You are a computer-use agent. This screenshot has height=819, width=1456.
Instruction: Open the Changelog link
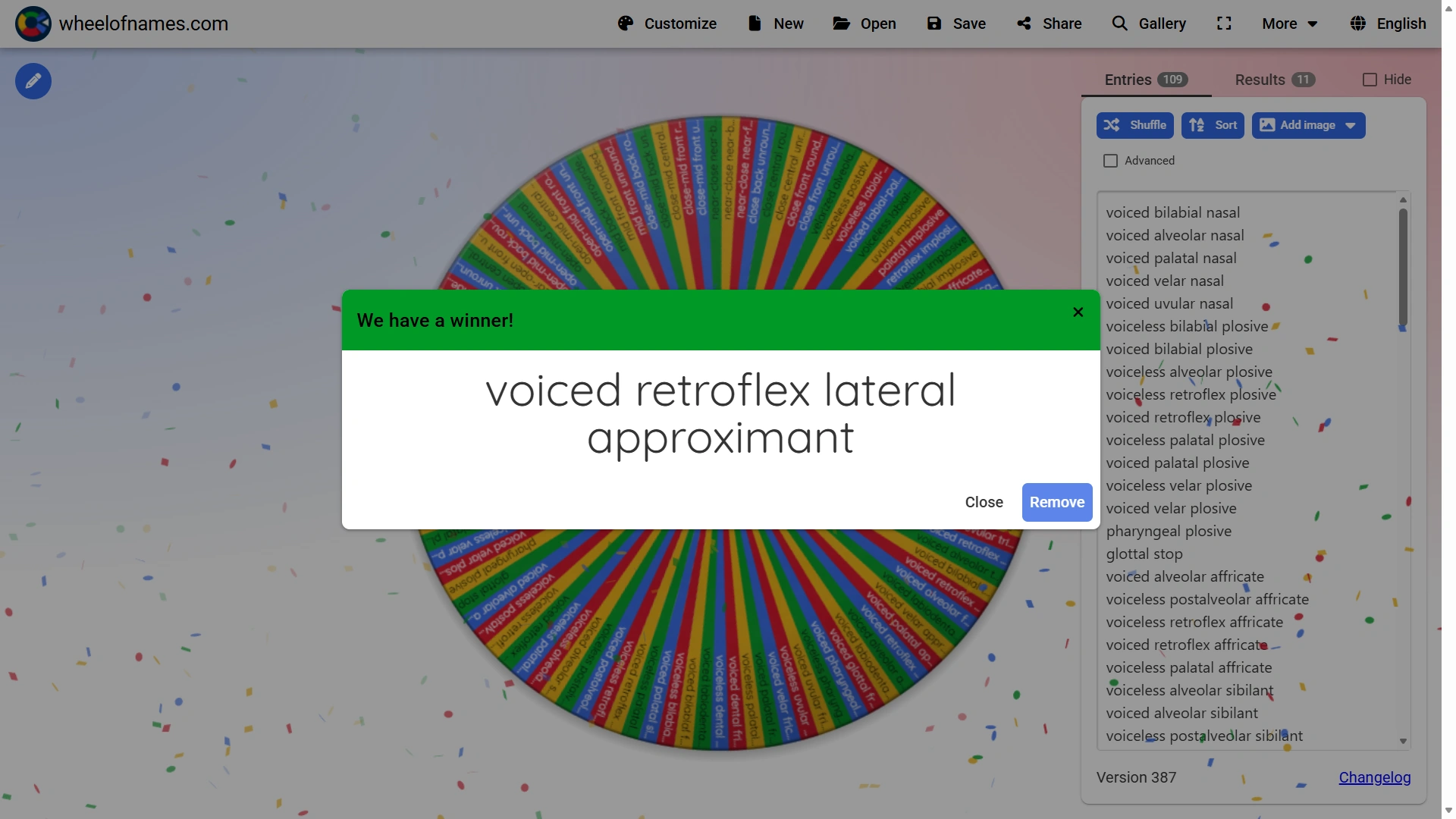(1374, 777)
